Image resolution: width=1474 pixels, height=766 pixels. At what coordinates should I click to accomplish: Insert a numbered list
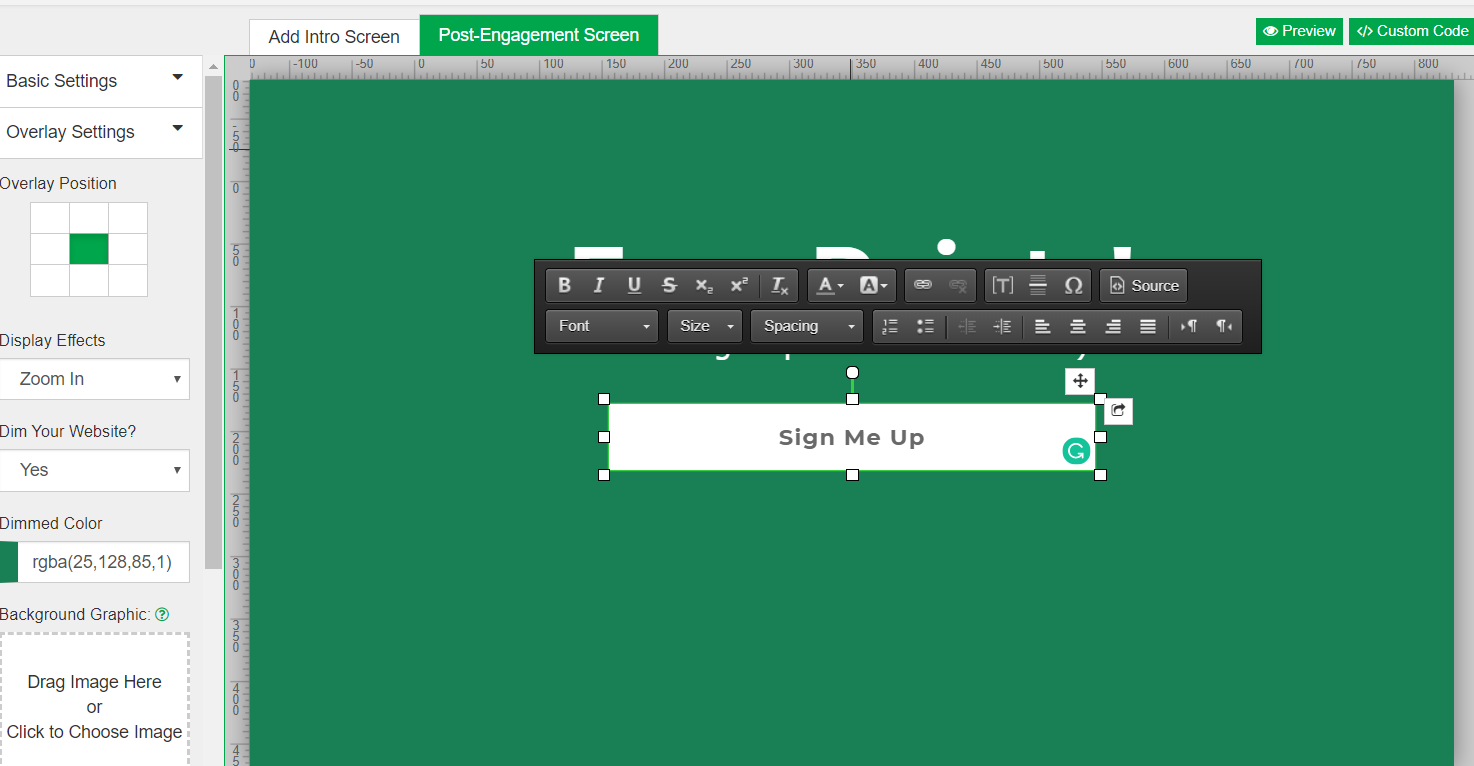890,326
